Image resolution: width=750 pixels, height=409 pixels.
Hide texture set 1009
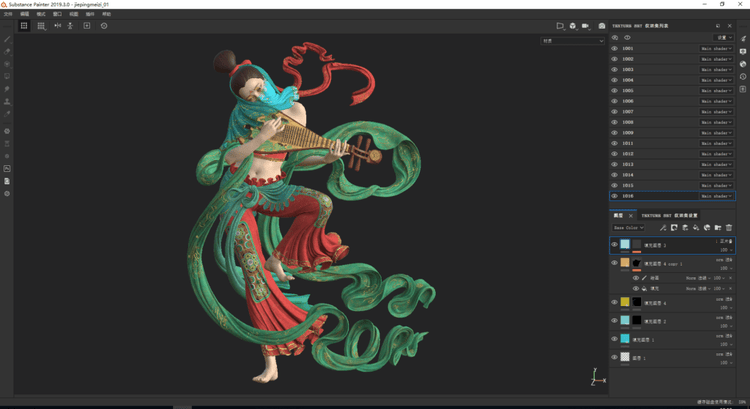615,133
